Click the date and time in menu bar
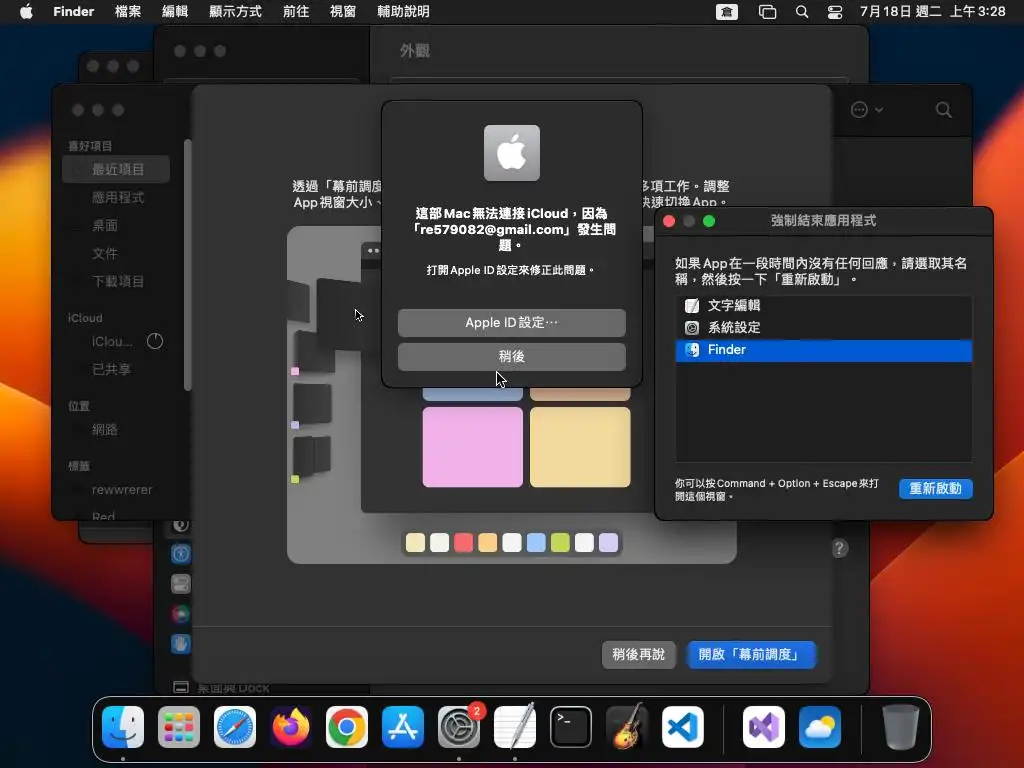Viewport: 1024px width, 768px height. (933, 11)
